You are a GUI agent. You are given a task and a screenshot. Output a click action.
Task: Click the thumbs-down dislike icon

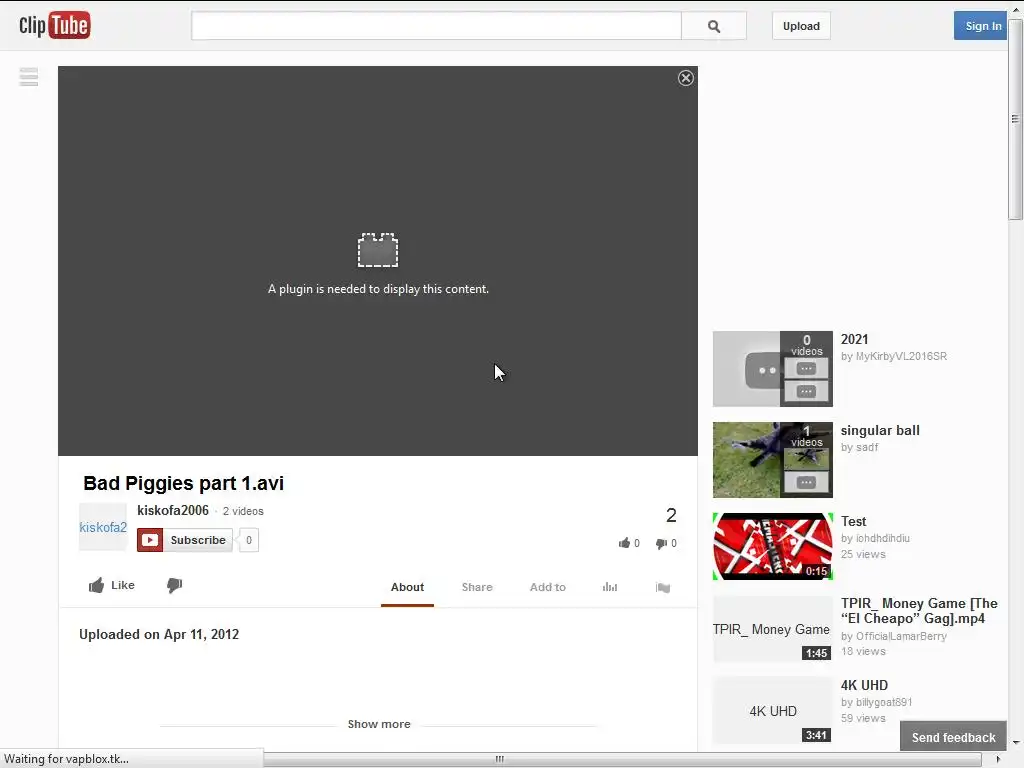(x=174, y=585)
